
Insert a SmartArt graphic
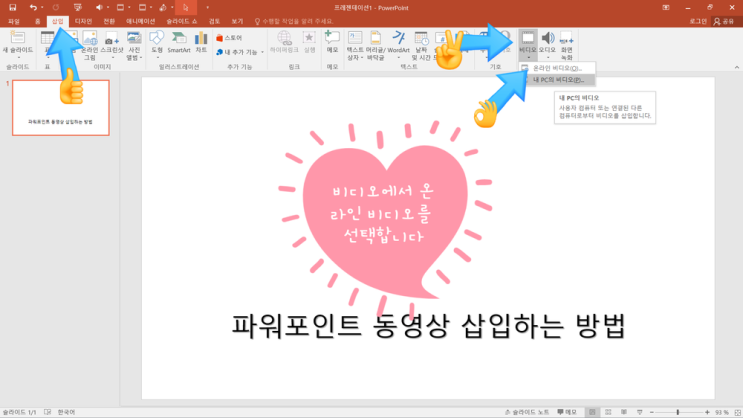click(179, 42)
